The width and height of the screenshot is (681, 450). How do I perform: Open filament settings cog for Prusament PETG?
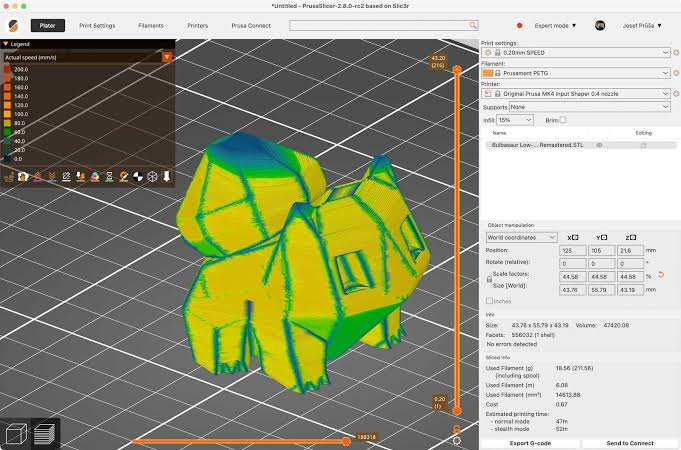[x=676, y=73]
